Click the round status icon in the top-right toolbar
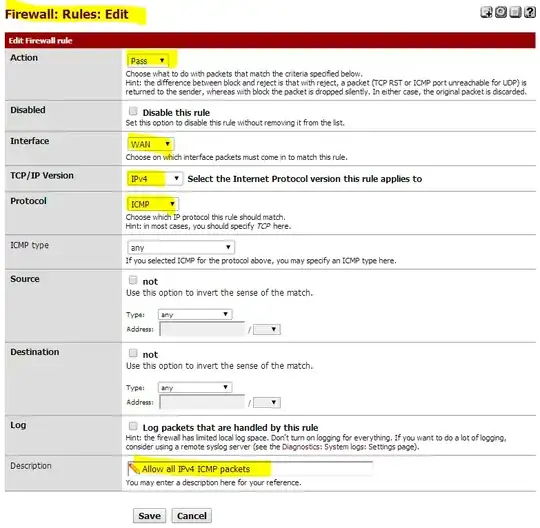The width and height of the screenshot is (540, 528). click(501, 12)
